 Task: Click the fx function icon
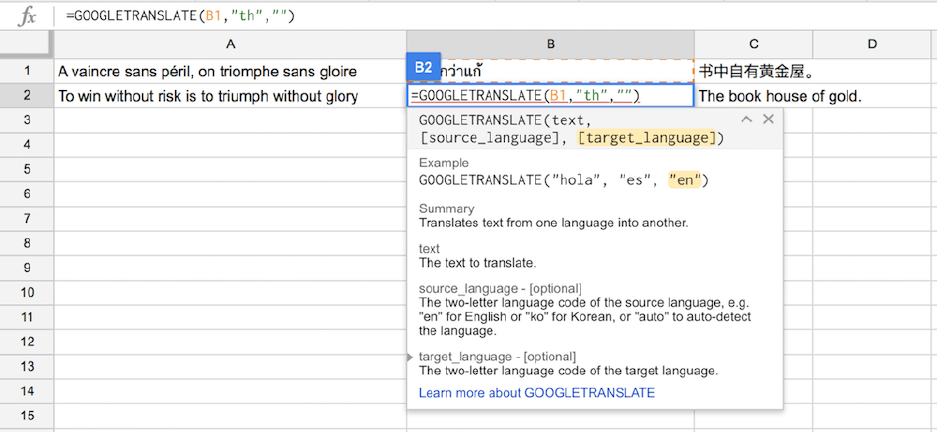[x=27, y=16]
